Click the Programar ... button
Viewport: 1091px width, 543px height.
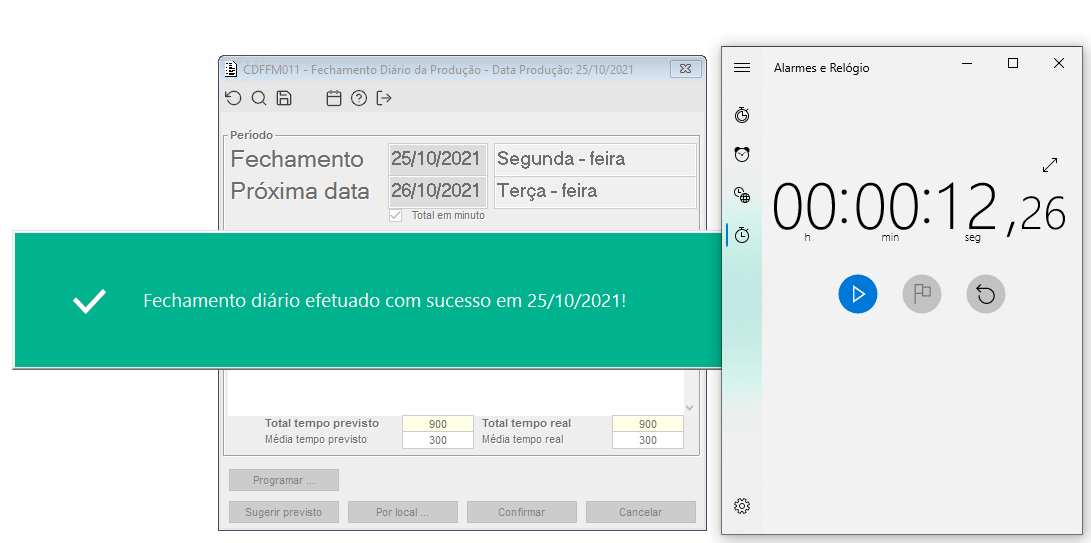point(284,480)
